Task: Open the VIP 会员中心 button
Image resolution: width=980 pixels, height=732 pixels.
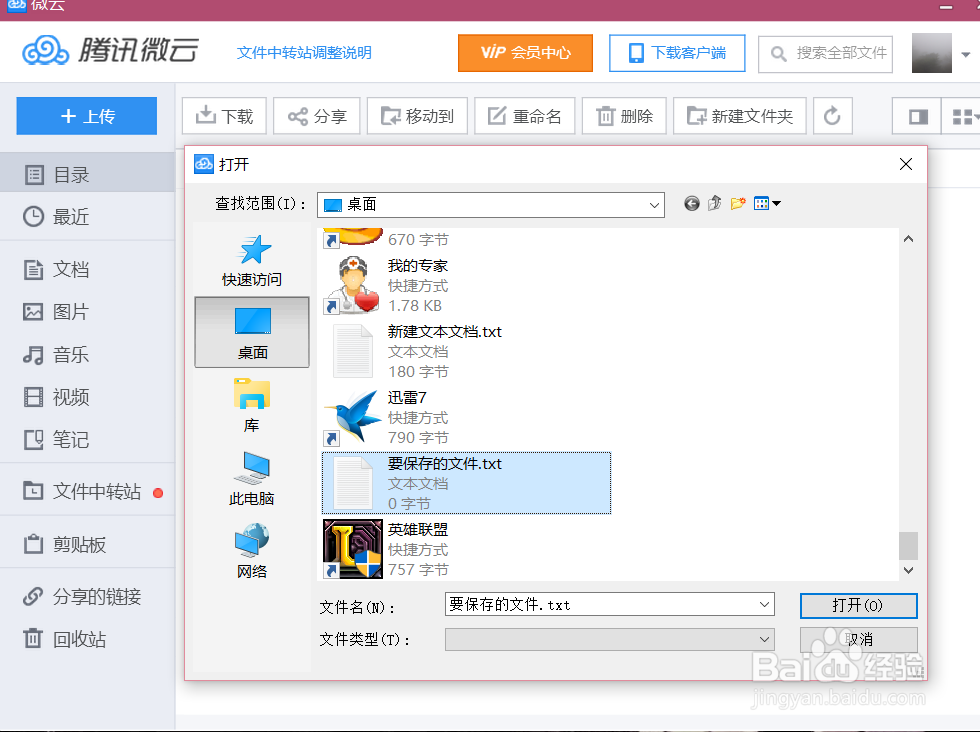Action: [x=525, y=53]
